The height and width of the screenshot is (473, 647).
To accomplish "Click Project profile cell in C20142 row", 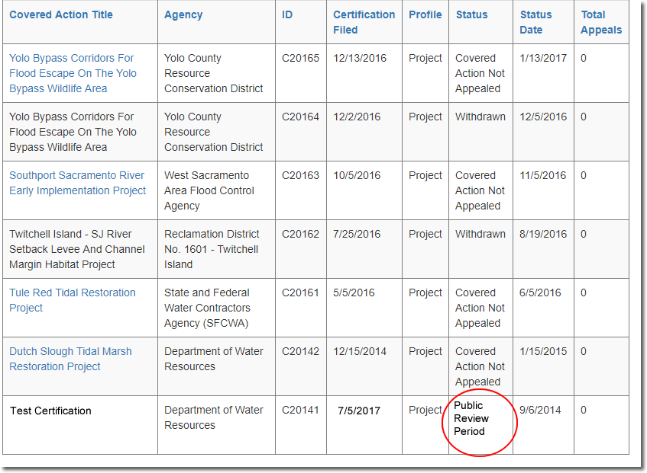I will [x=425, y=352].
